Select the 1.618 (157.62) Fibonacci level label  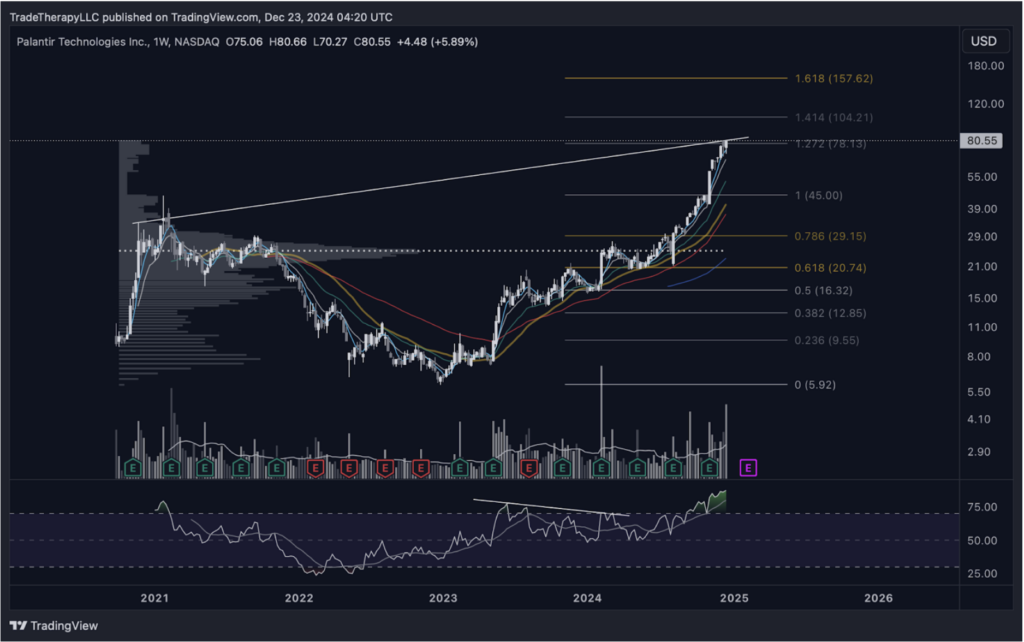[x=824, y=78]
